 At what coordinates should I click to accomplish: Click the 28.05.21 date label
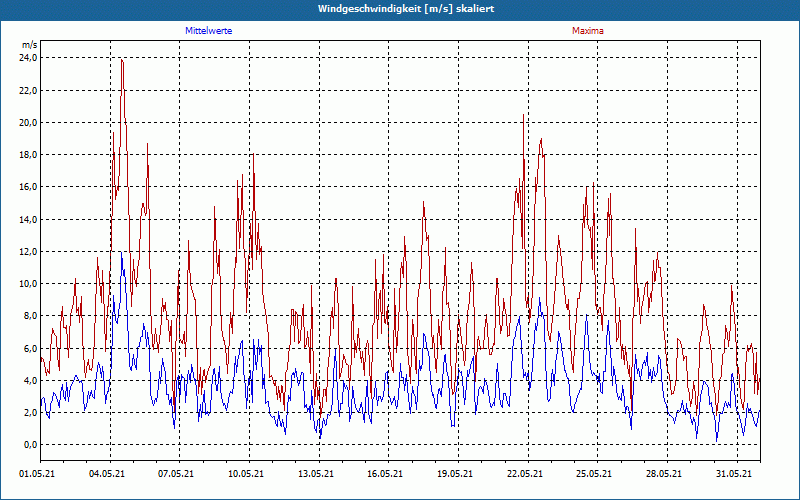pyautogui.click(x=663, y=474)
